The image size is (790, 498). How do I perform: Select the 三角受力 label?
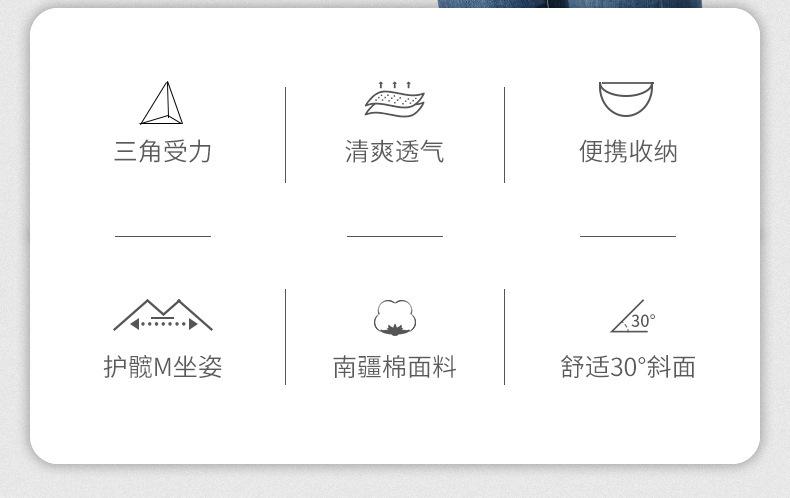[x=162, y=151]
